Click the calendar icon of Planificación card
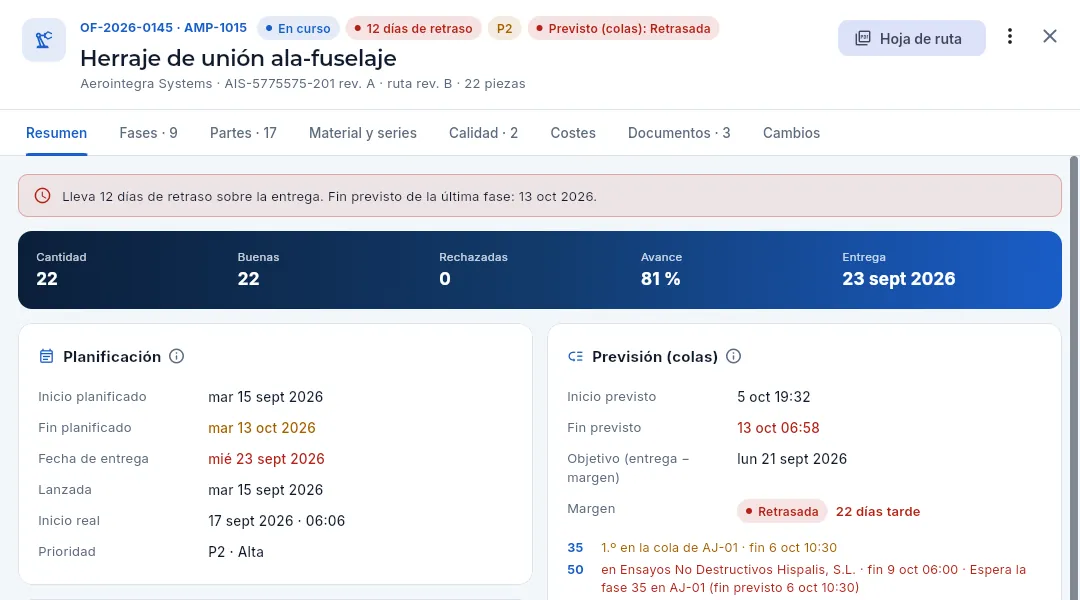Screen dimensions: 1080x600 (46, 356)
